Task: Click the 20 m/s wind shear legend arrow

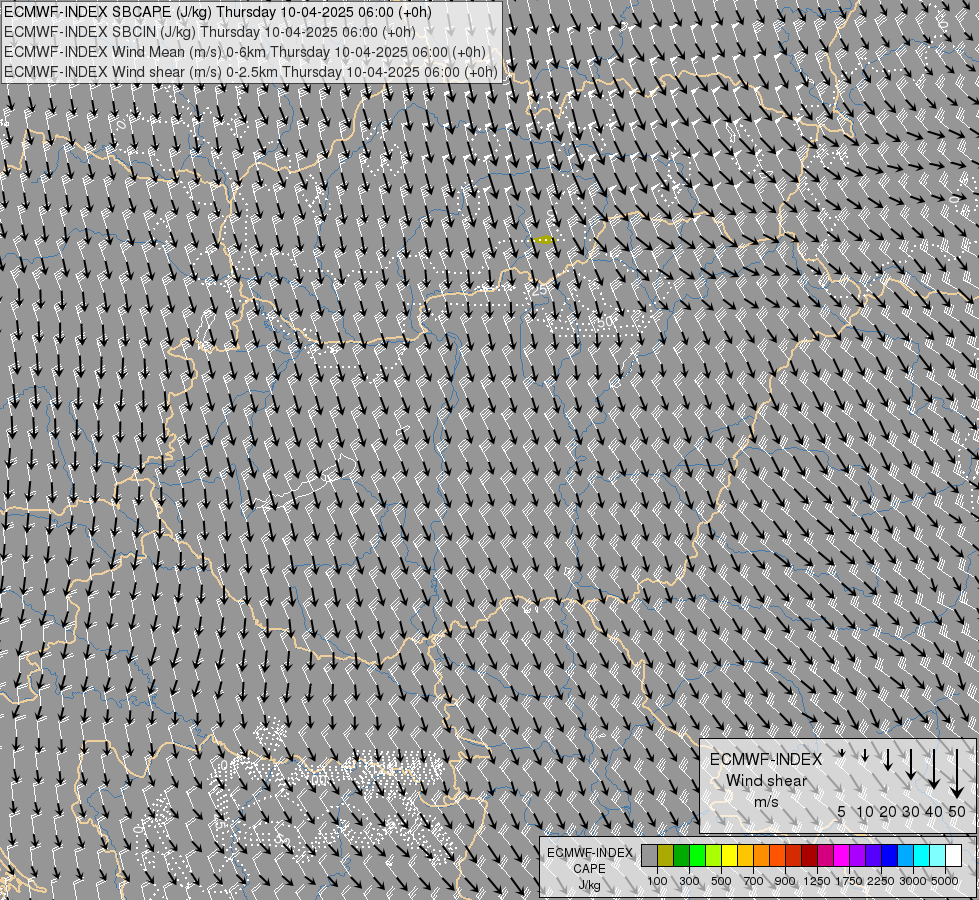Action: [888, 759]
